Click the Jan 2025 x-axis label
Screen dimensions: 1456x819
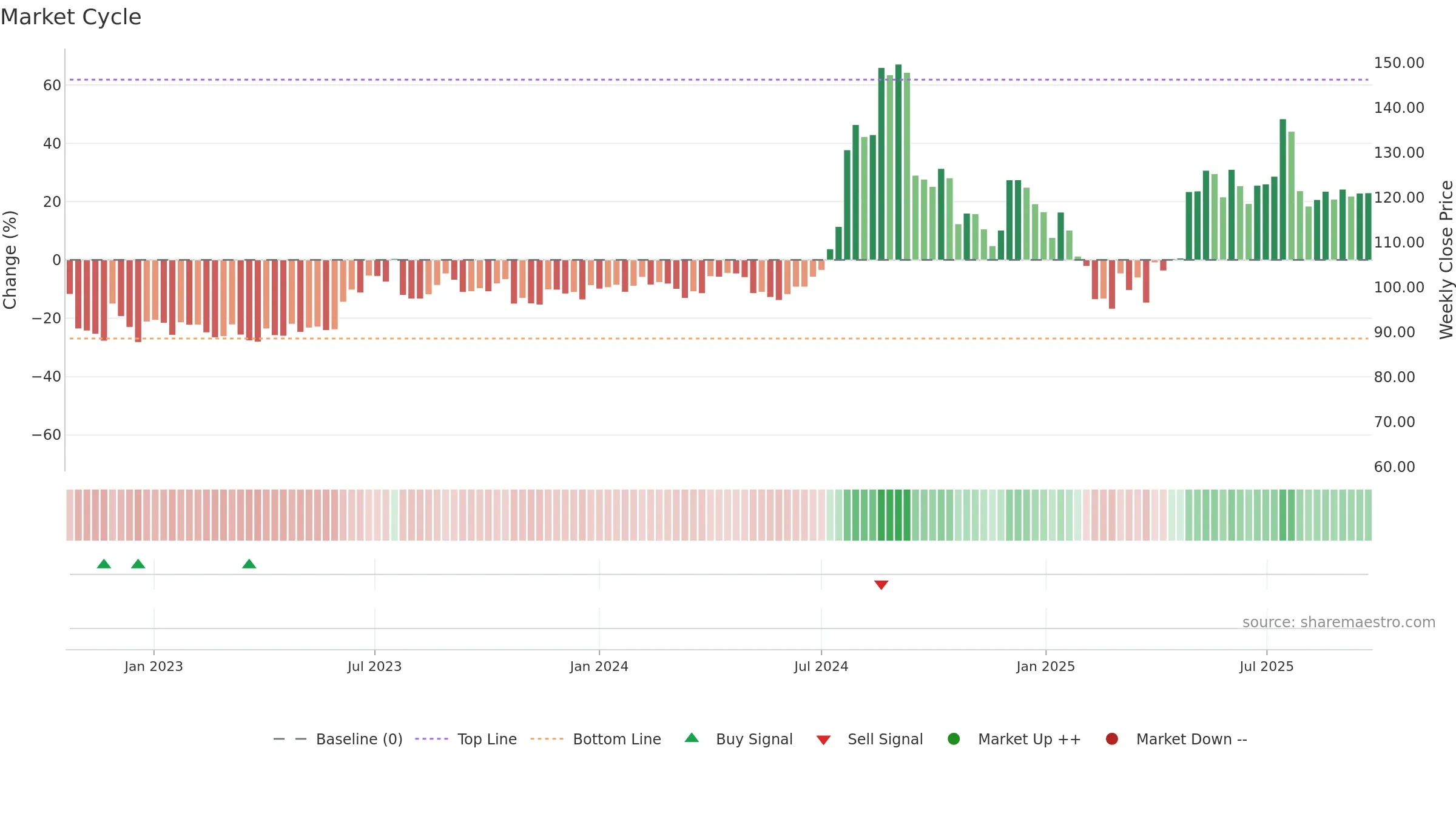[x=1045, y=666]
